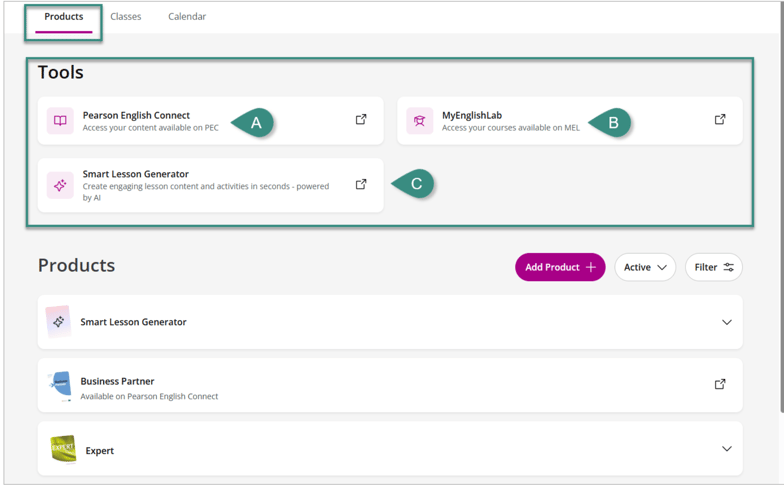Open the Active status dropdown
This screenshot has height=487, width=784.
coord(645,267)
